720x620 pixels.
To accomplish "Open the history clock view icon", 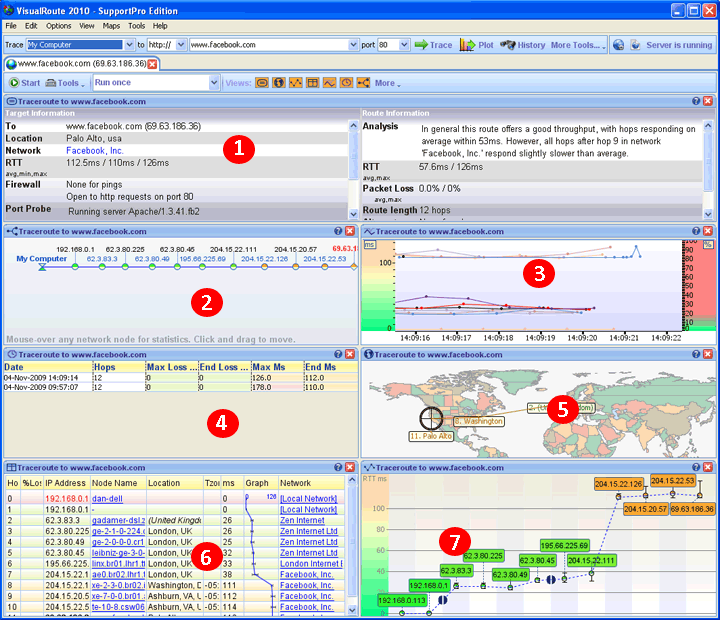I will [x=347, y=83].
